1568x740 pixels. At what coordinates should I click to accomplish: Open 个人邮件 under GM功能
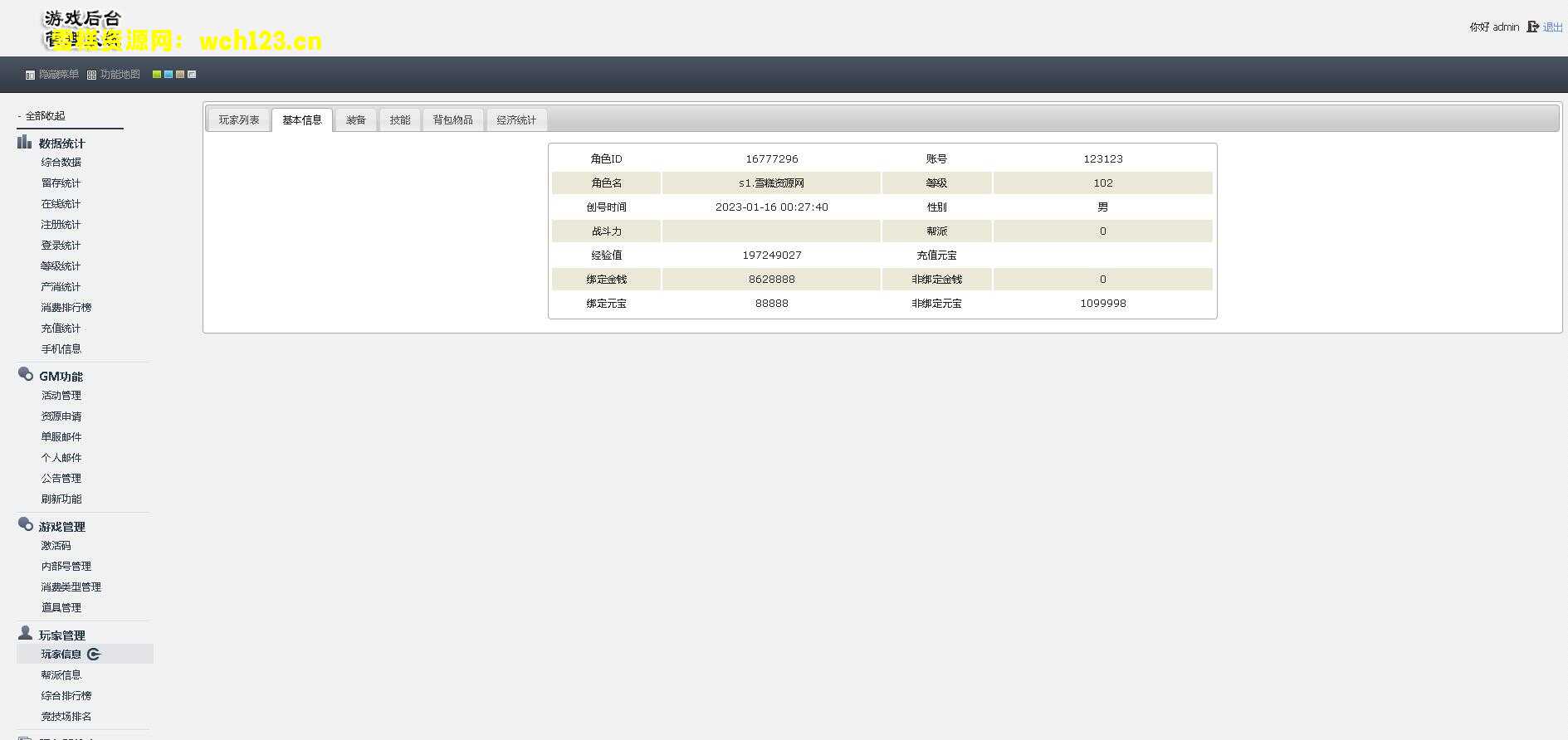61,458
